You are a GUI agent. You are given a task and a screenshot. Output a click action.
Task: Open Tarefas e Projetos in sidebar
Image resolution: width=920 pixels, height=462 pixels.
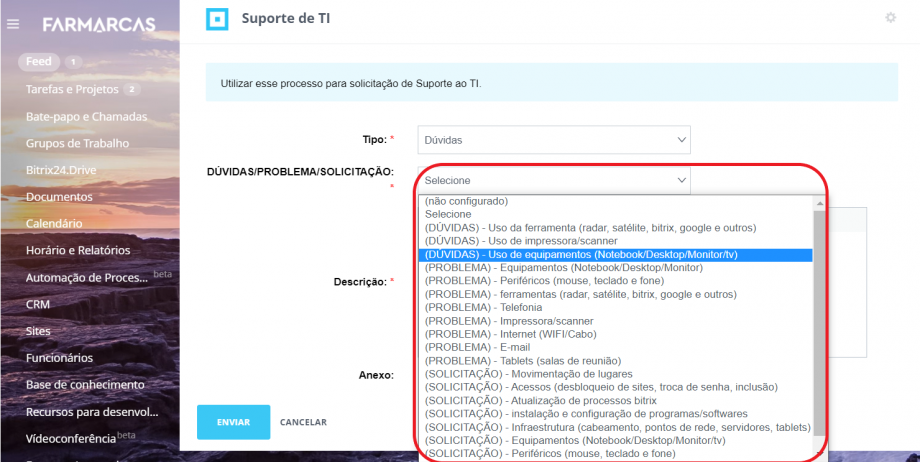click(x=73, y=89)
